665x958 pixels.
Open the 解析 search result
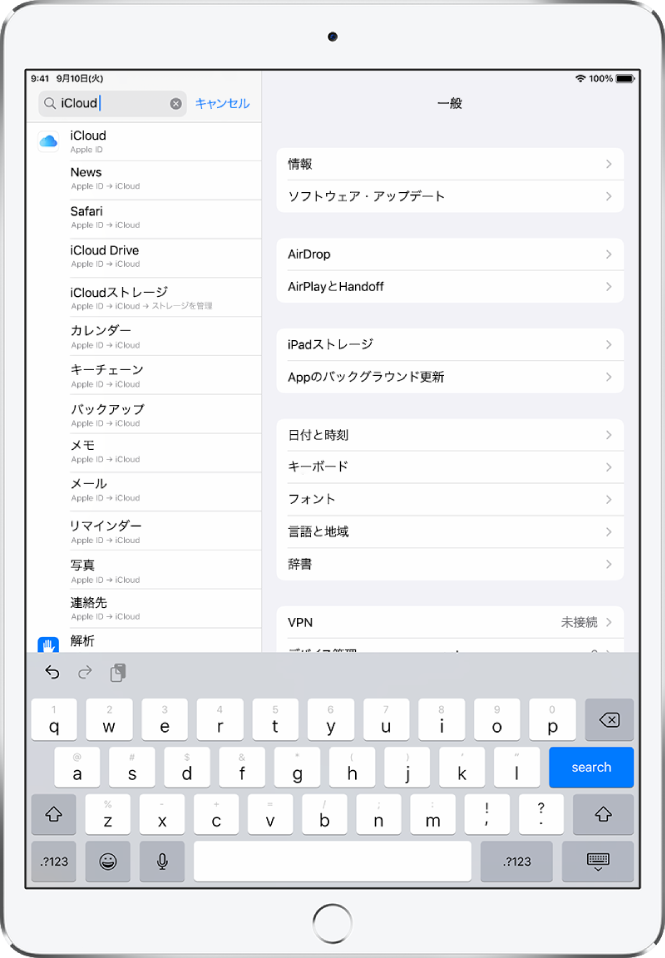(144, 641)
